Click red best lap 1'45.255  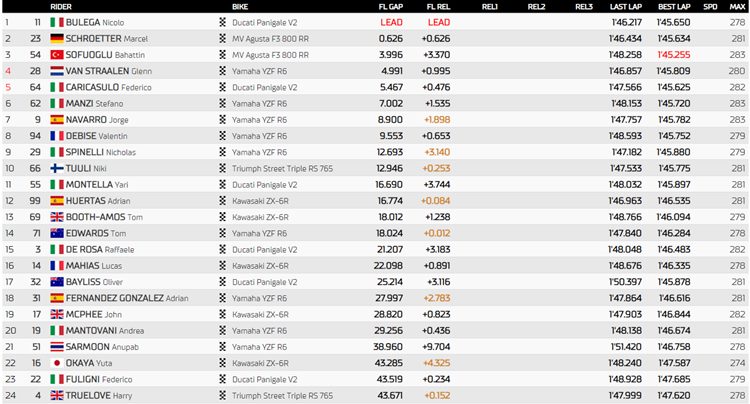point(674,55)
